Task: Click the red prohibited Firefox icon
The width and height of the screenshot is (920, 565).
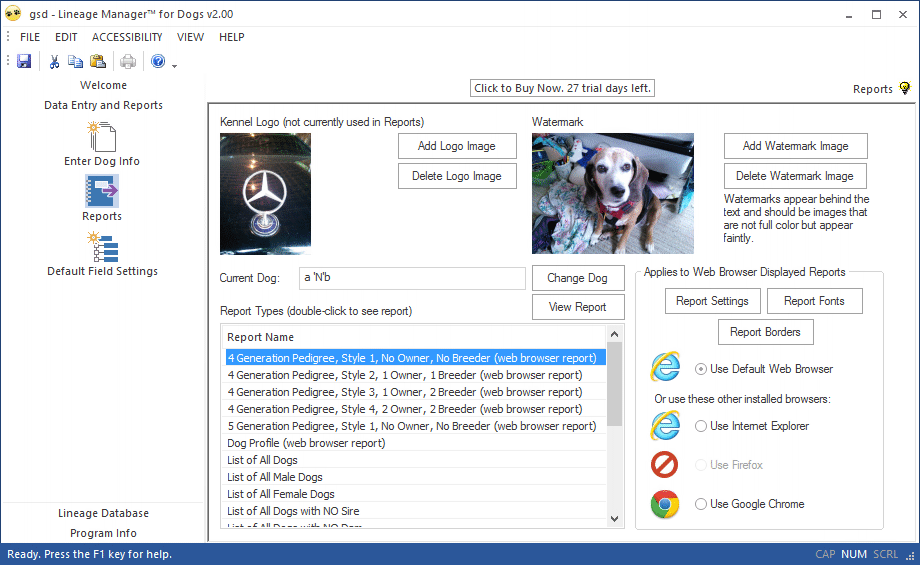Action: pos(664,465)
